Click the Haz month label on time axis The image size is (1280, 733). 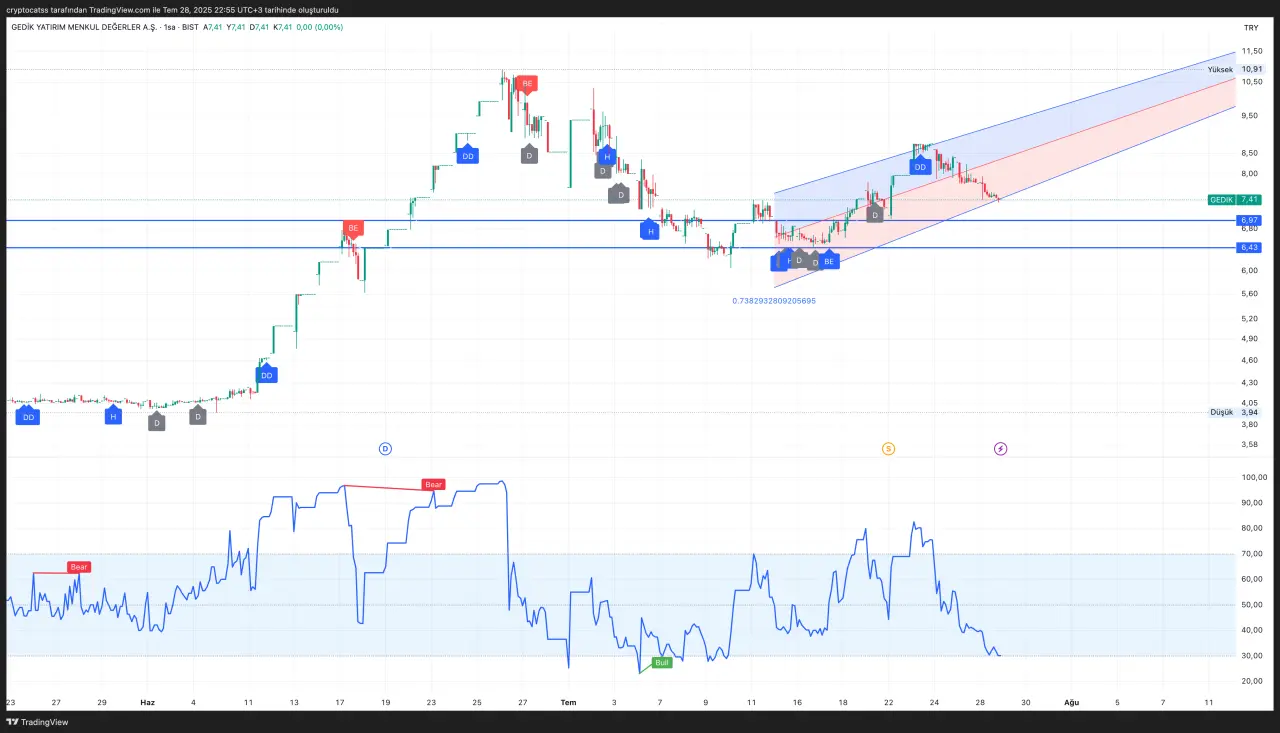147,702
